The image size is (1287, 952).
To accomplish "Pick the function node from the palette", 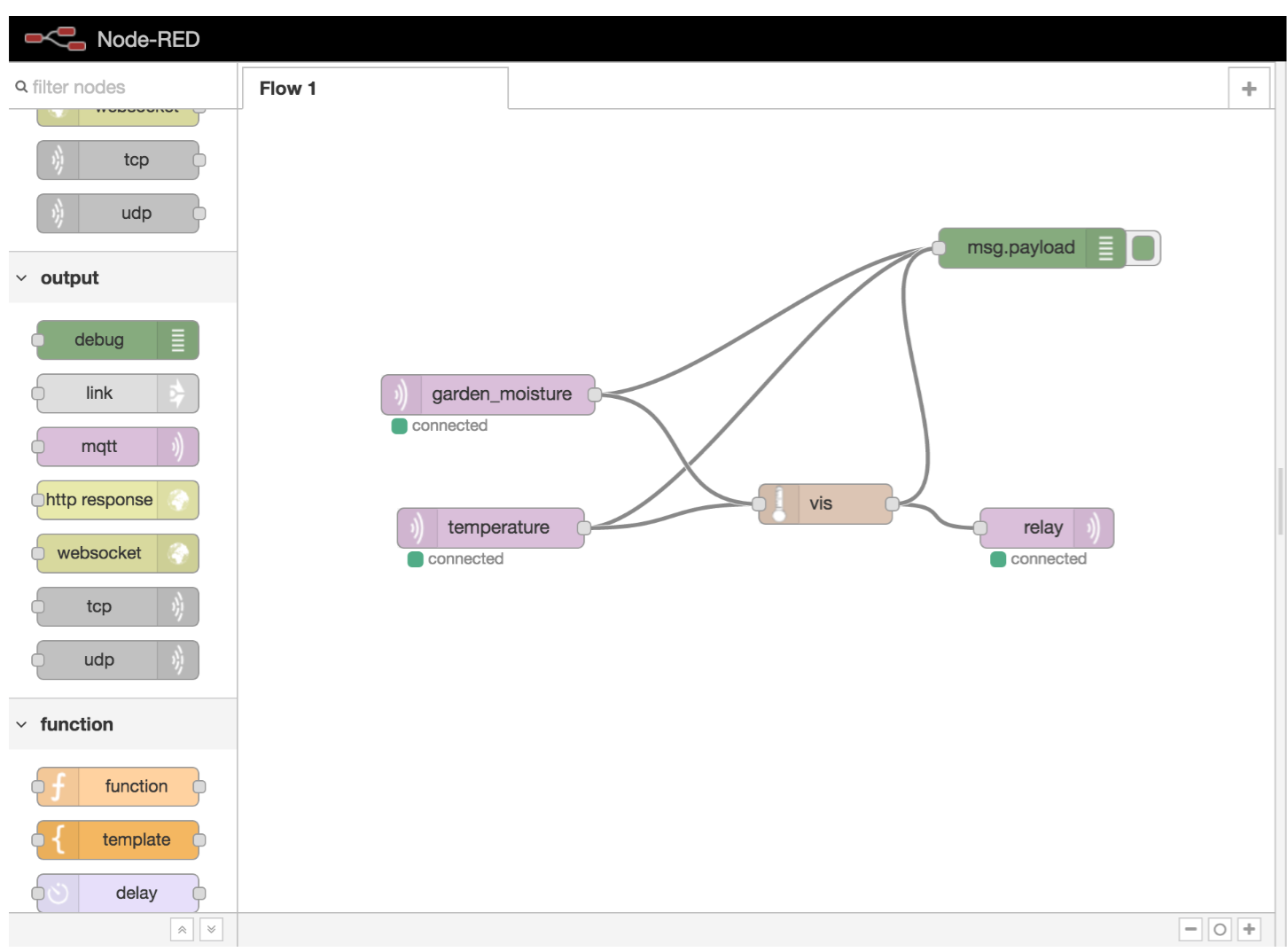I will pos(118,786).
